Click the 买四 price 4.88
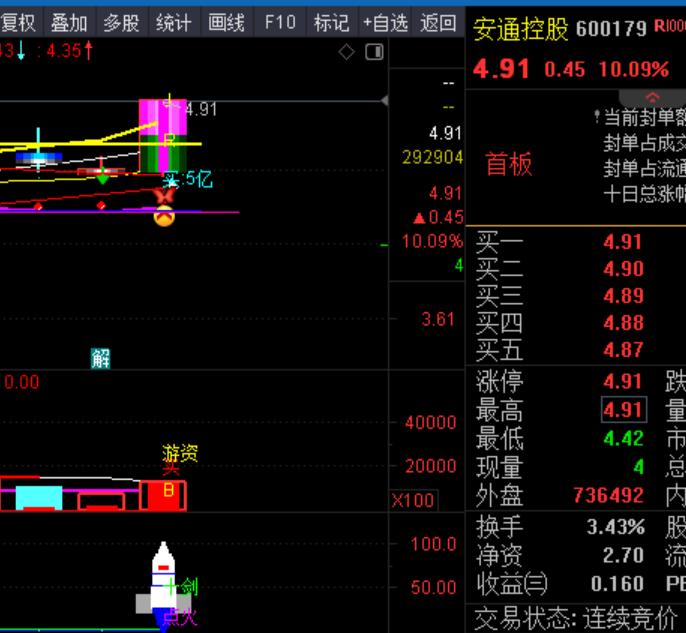 coord(623,323)
